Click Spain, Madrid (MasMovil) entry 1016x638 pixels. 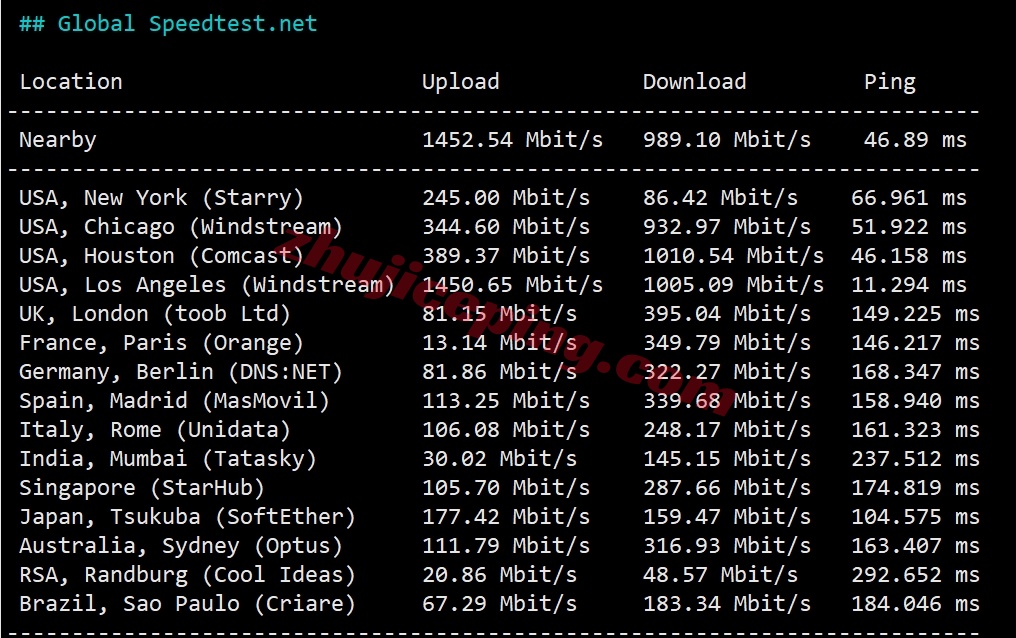click(174, 401)
